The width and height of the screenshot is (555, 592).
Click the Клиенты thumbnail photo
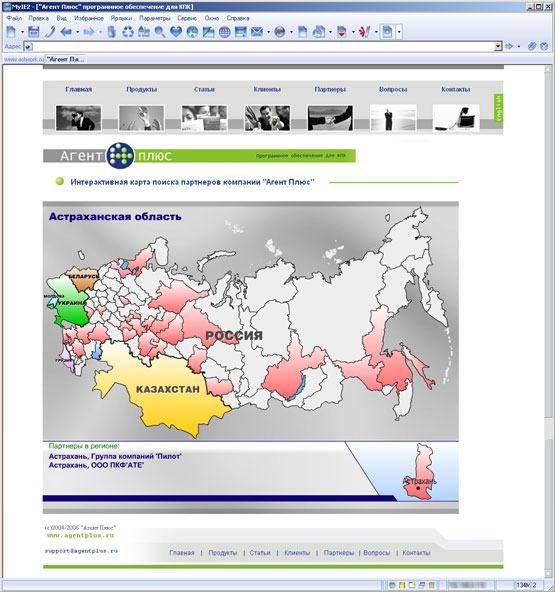pos(267,118)
